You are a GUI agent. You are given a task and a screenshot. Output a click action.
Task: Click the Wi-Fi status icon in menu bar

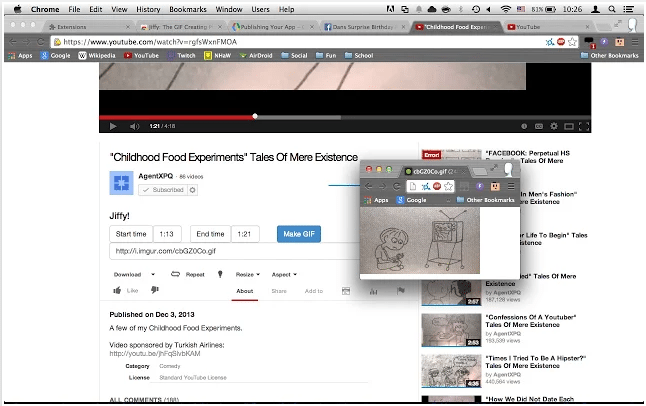pos(506,9)
